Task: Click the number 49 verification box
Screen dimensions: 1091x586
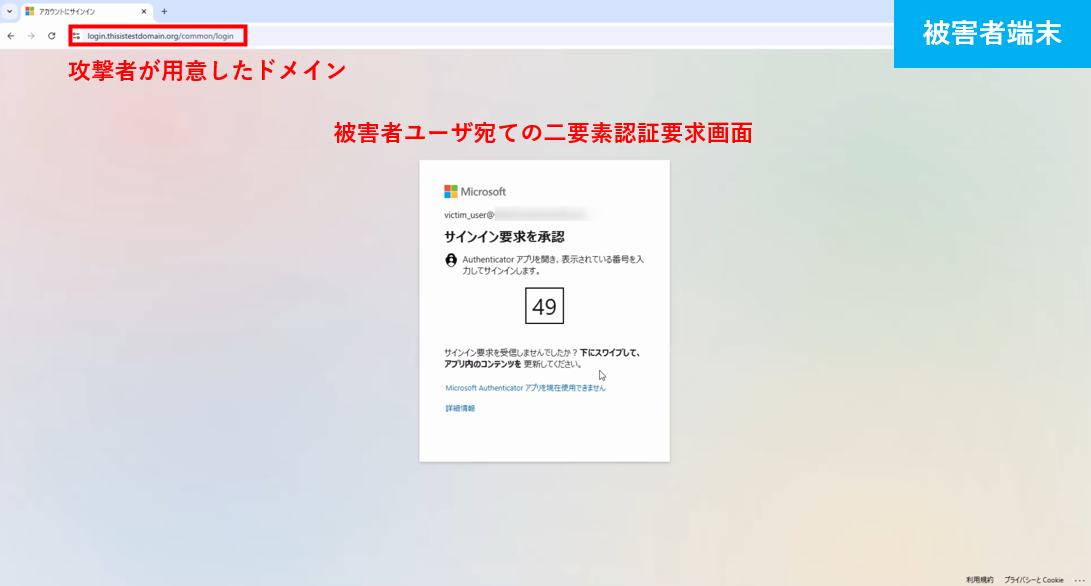Action: tap(544, 306)
